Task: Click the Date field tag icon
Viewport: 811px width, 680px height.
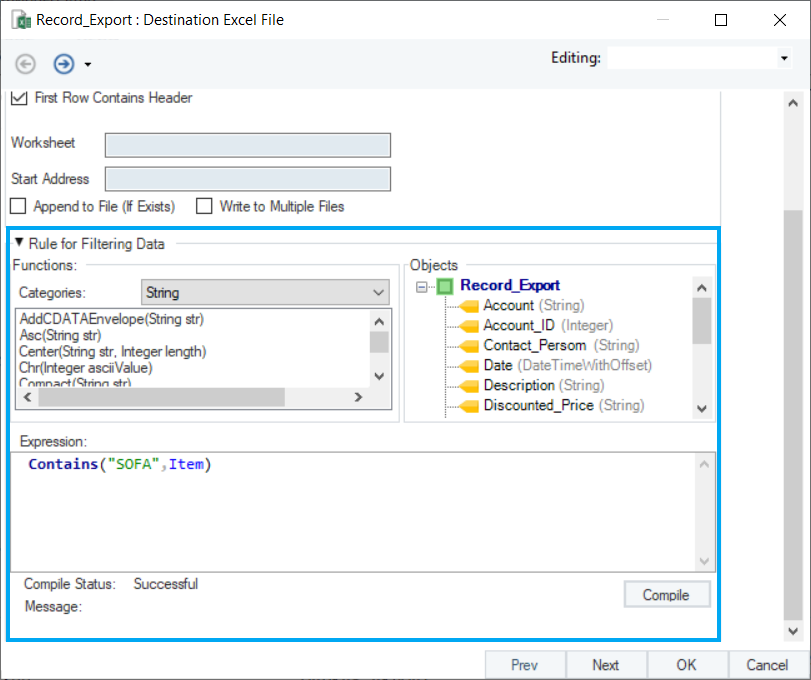Action: (x=469, y=366)
